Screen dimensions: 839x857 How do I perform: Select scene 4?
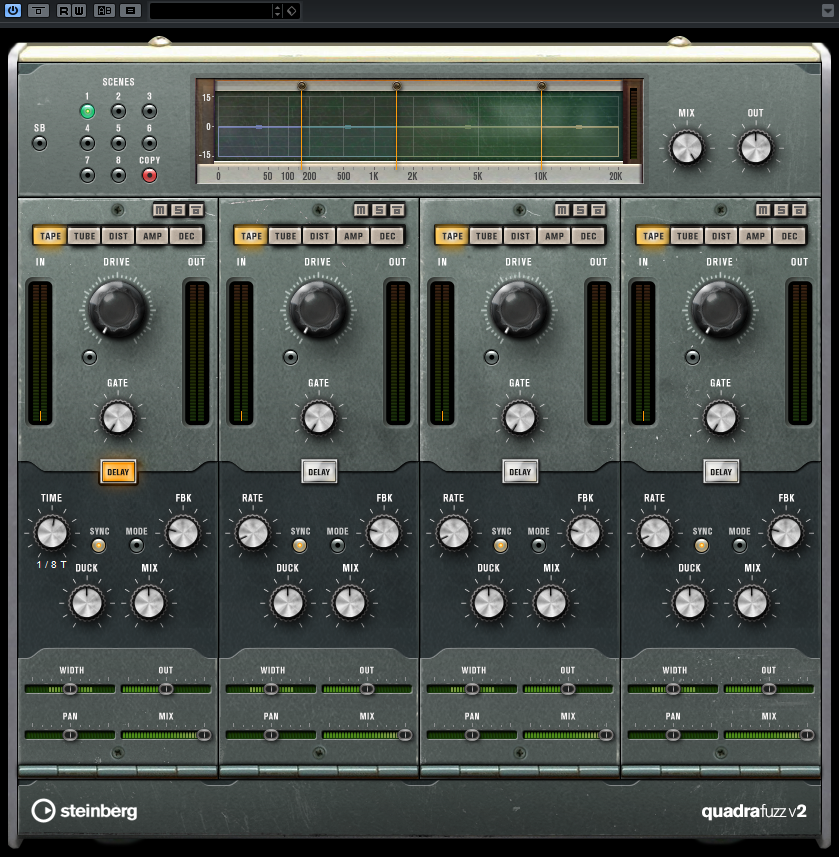coord(87,144)
